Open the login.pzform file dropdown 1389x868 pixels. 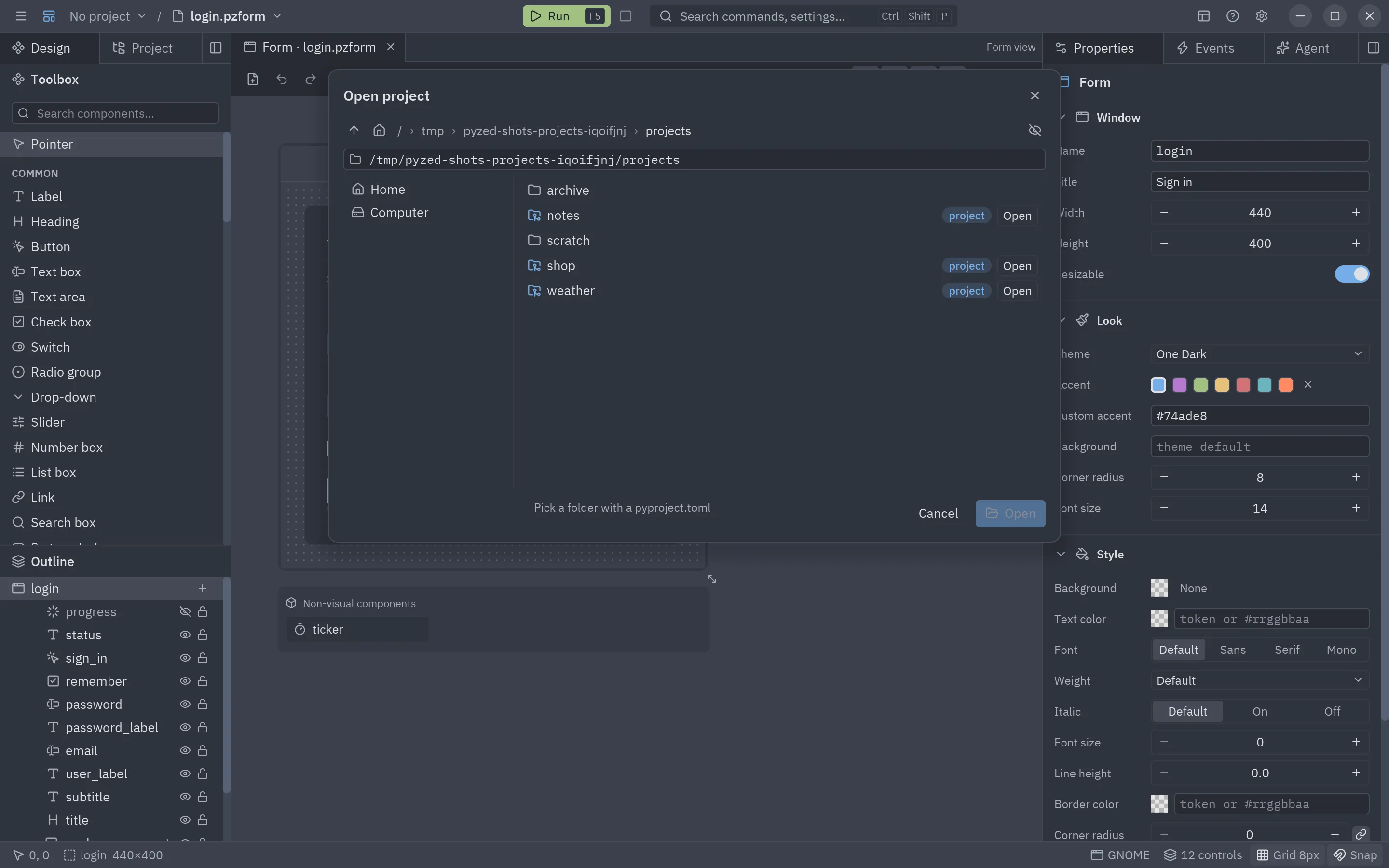coord(227,16)
